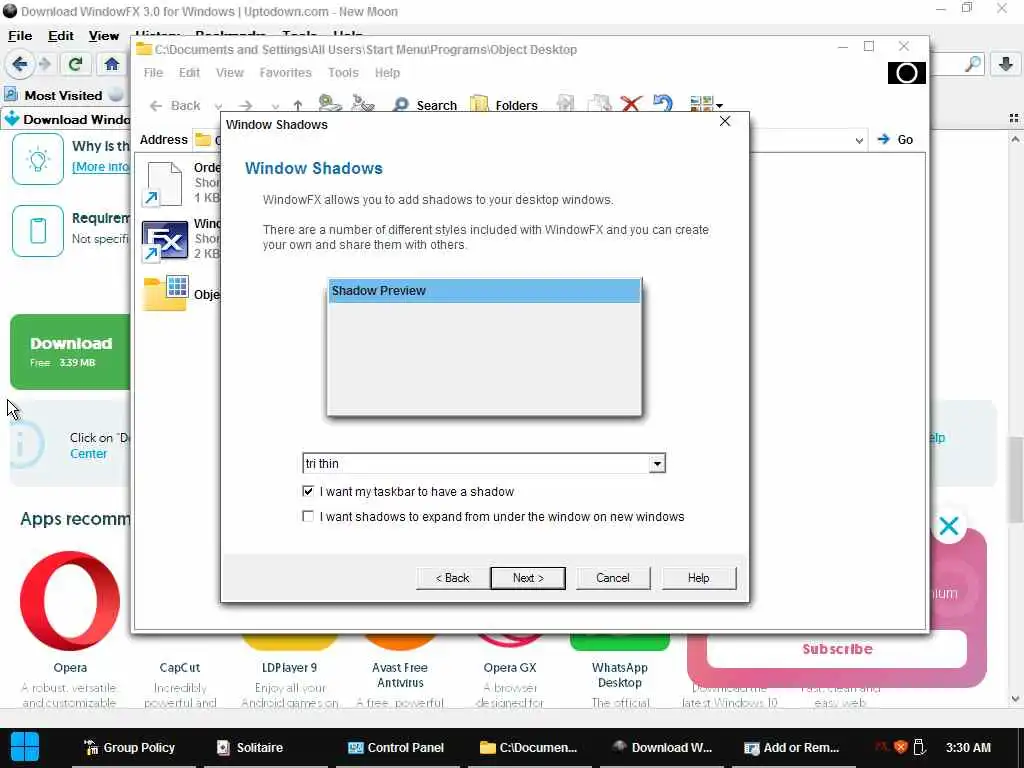The width and height of the screenshot is (1024, 768).
Task: Click the Shadow Preview sample window
Action: pyautogui.click(x=485, y=347)
